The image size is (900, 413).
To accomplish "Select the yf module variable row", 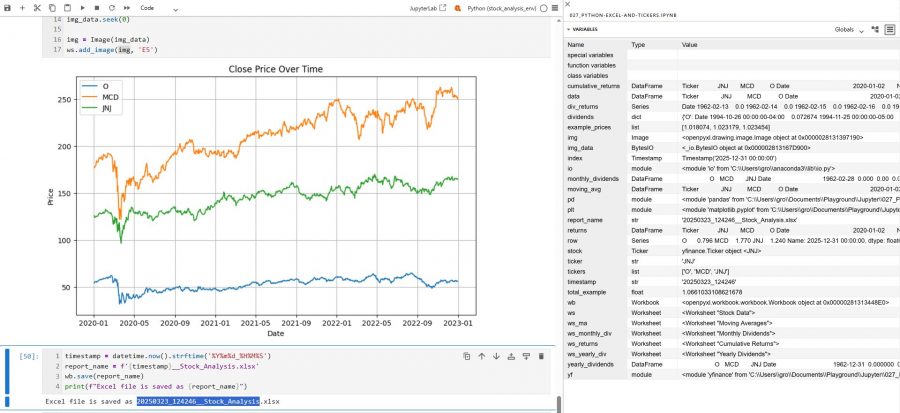I will pos(732,375).
